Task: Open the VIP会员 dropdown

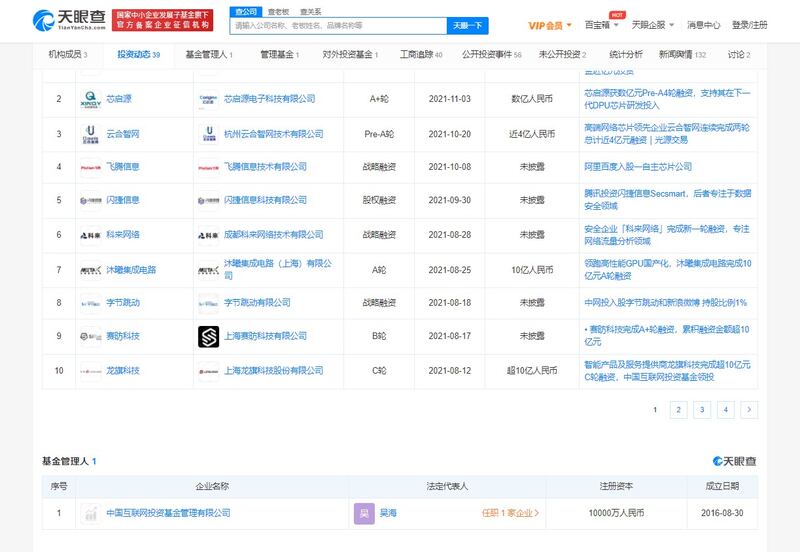Action: pos(549,26)
